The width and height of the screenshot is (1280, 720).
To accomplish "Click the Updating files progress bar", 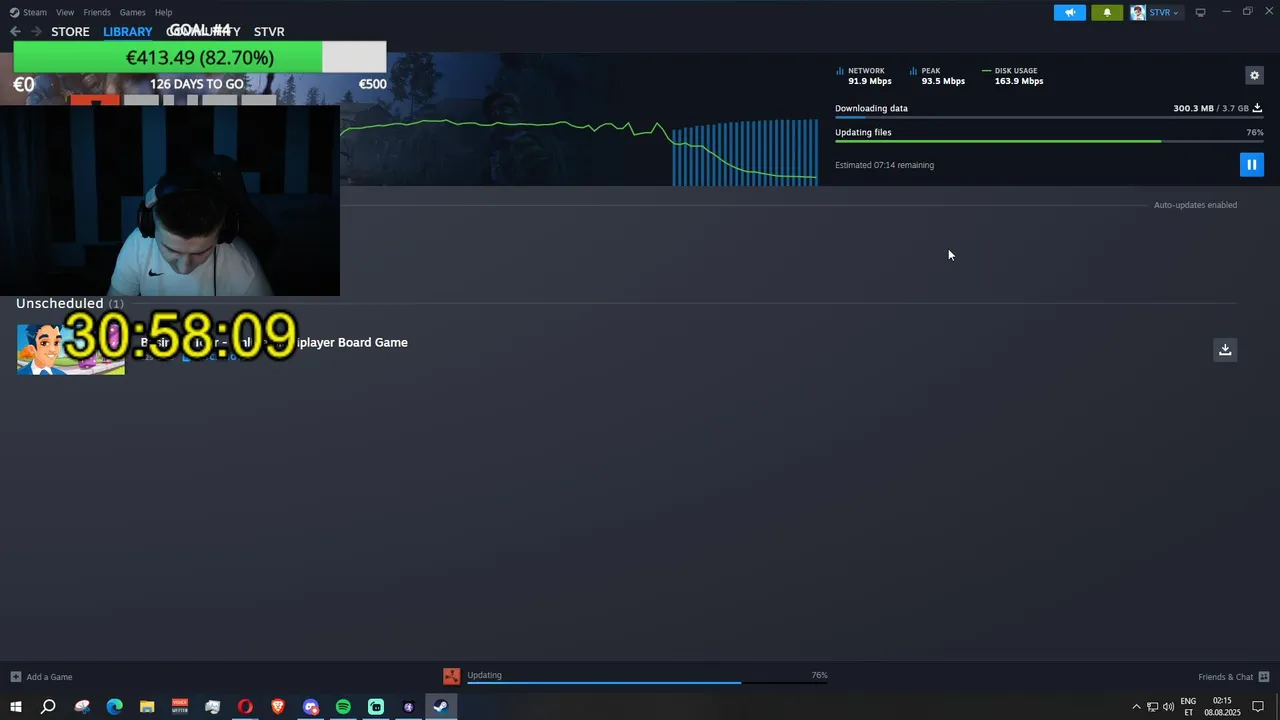I will 1049,142.
